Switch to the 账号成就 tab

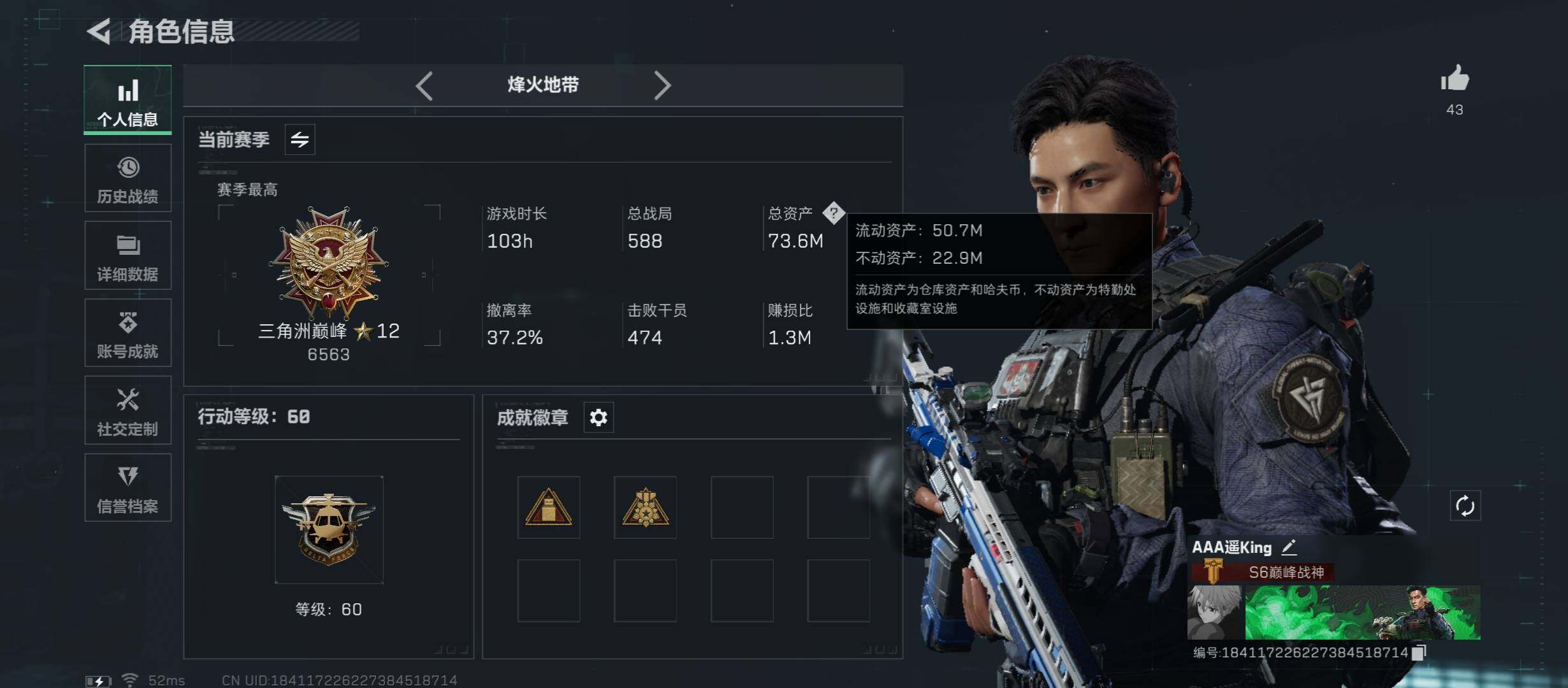127,333
